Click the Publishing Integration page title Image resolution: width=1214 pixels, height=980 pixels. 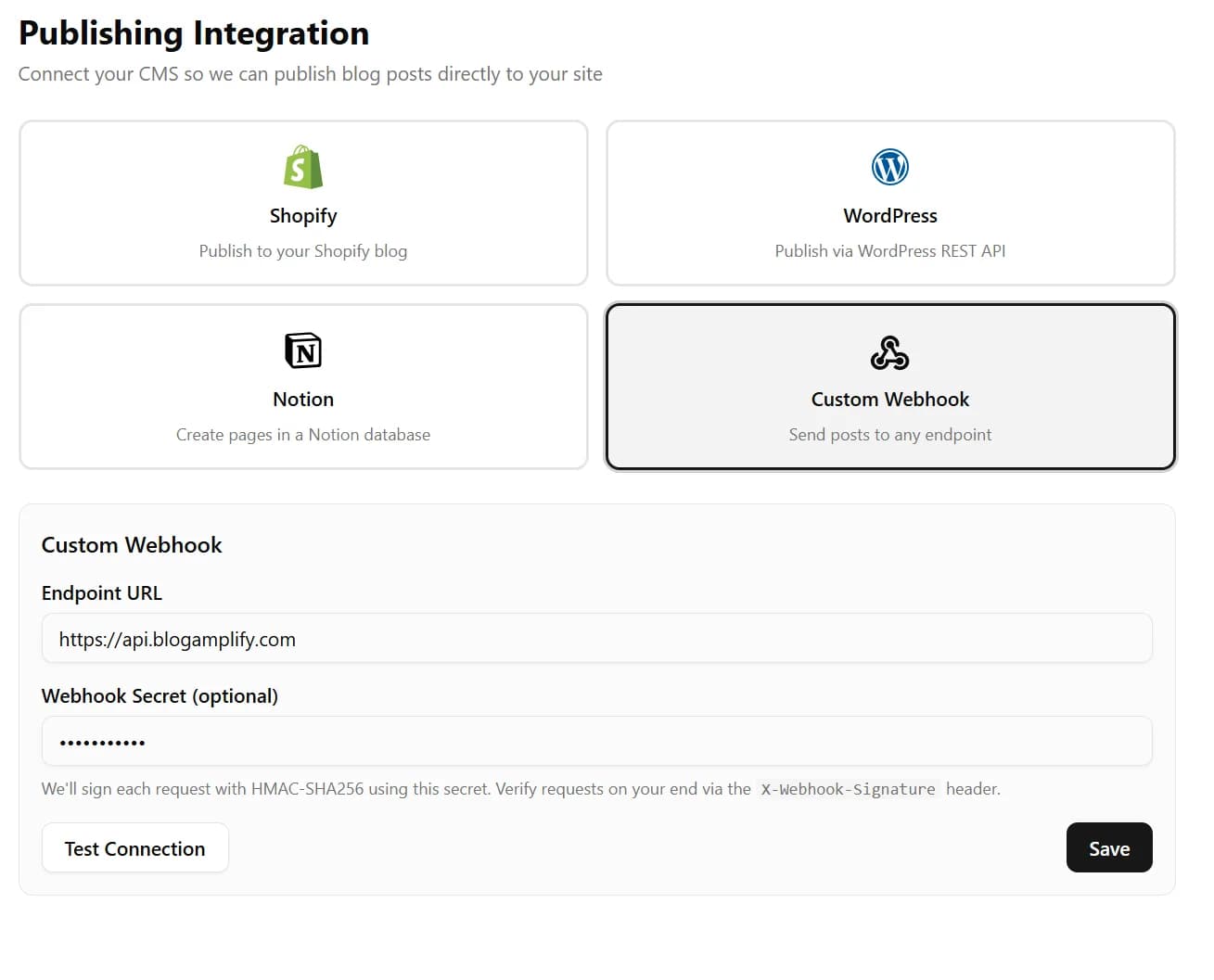pos(193,32)
